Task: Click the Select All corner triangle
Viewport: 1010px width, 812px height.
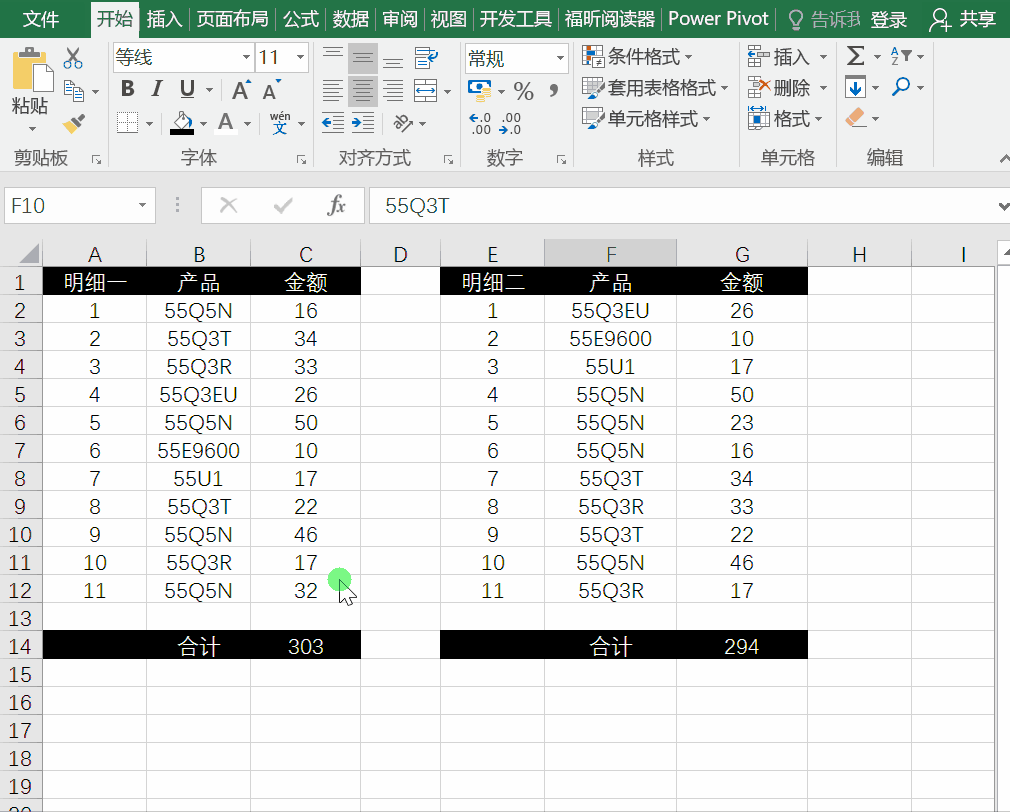Action: click(x=28, y=253)
